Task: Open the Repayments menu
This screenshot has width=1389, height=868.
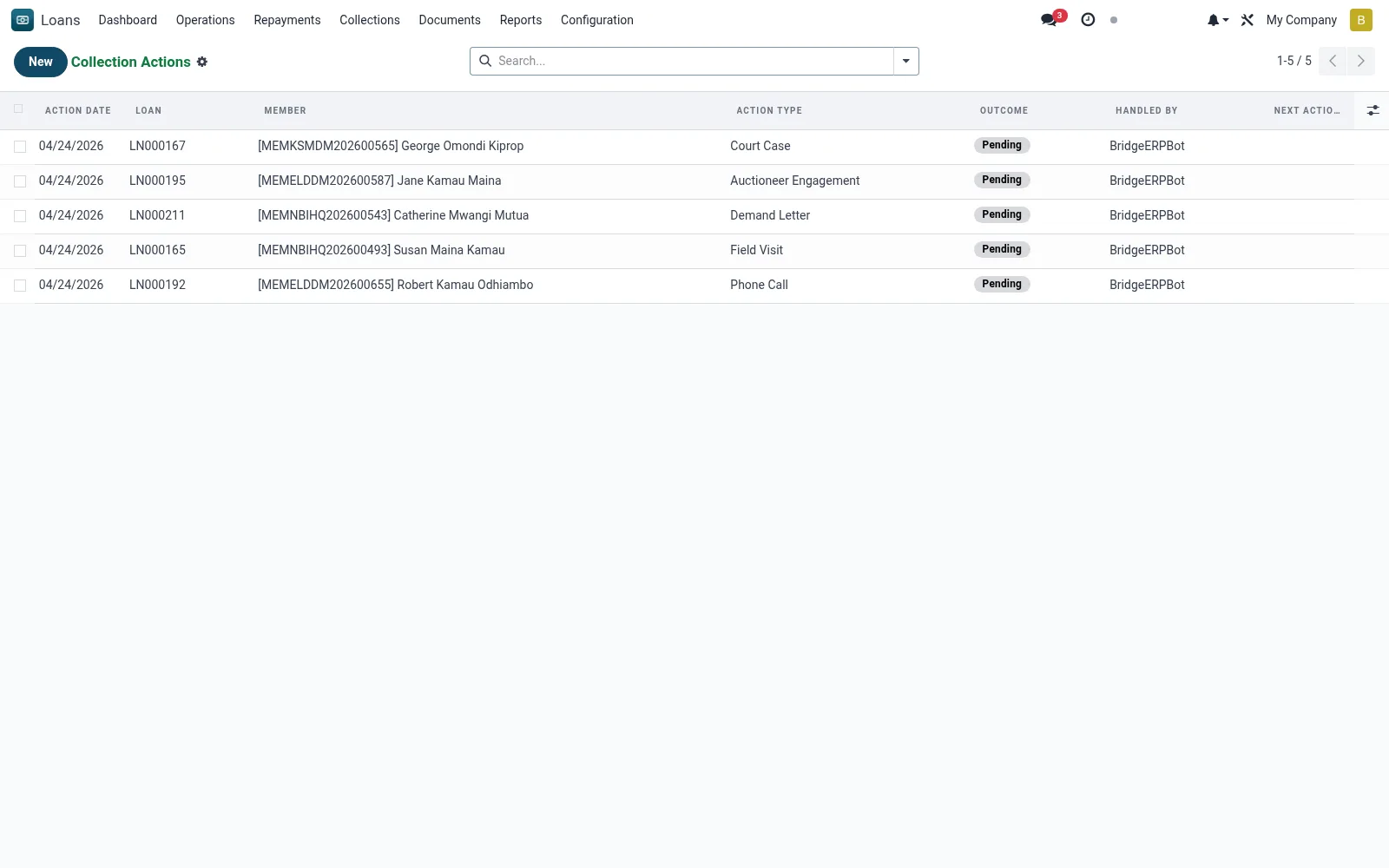Action: point(287,20)
